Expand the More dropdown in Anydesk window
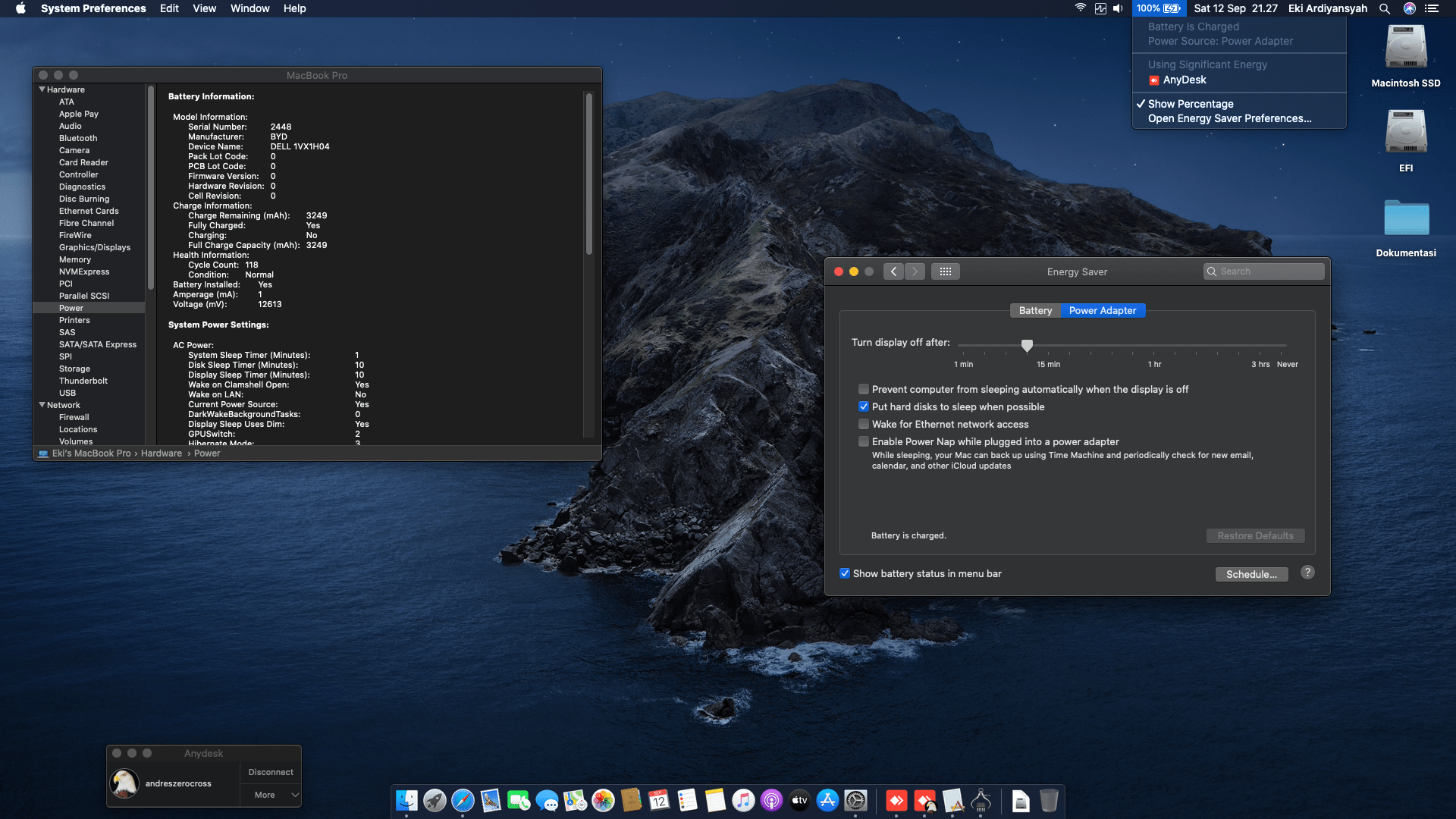The height and width of the screenshot is (819, 1456). (270, 795)
